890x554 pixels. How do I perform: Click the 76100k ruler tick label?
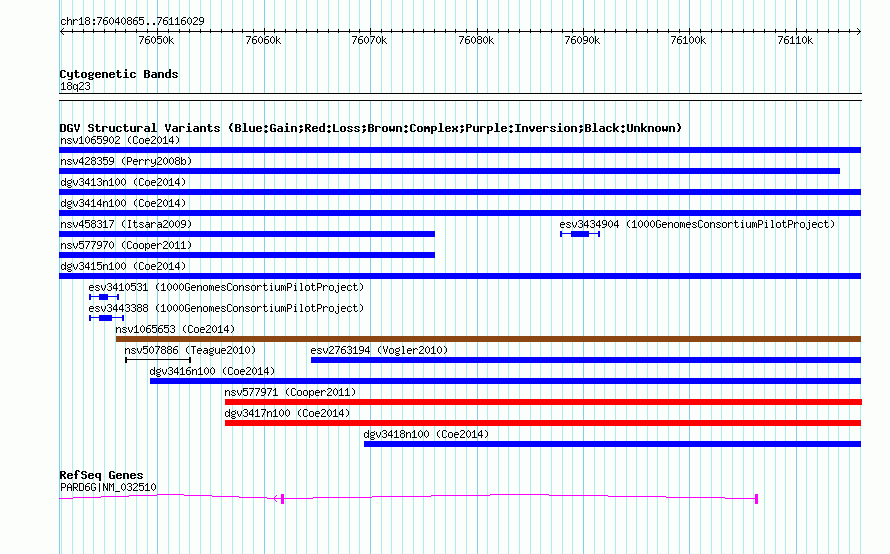pos(689,40)
